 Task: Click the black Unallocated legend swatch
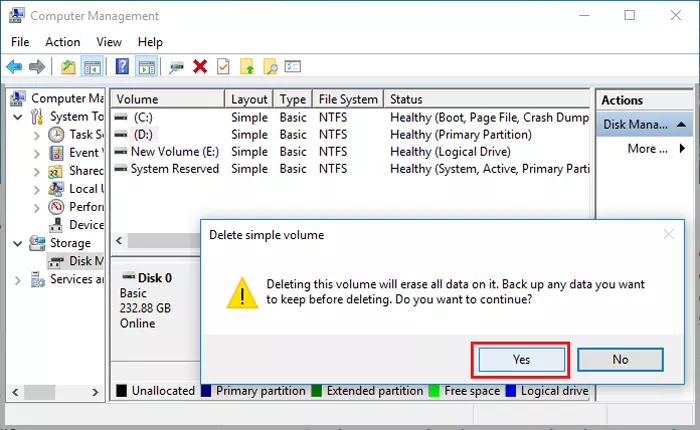121,391
